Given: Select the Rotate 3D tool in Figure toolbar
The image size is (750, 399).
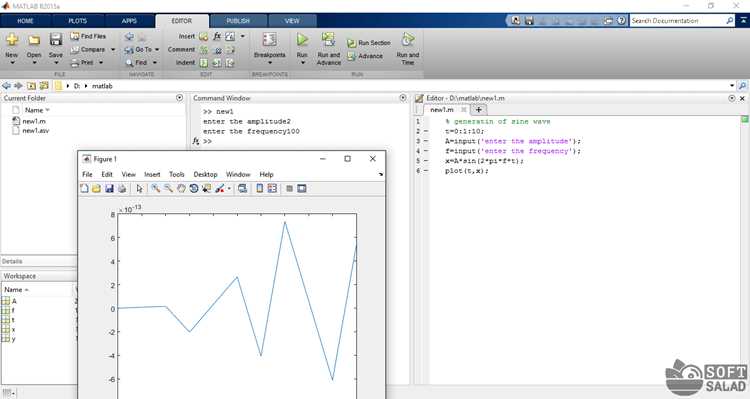Looking at the screenshot, I should 194,188.
